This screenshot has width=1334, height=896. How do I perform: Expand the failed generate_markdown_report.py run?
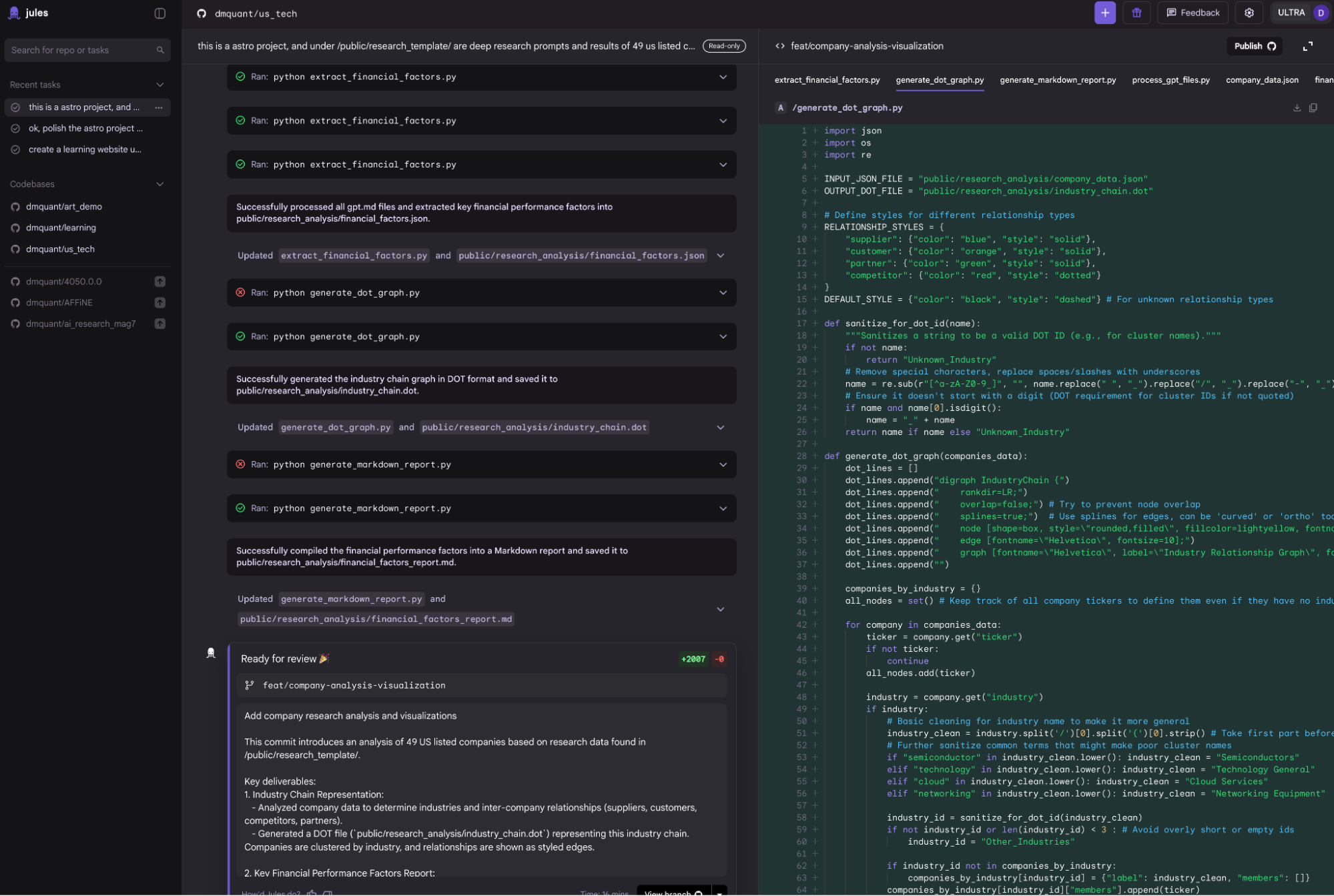point(723,465)
